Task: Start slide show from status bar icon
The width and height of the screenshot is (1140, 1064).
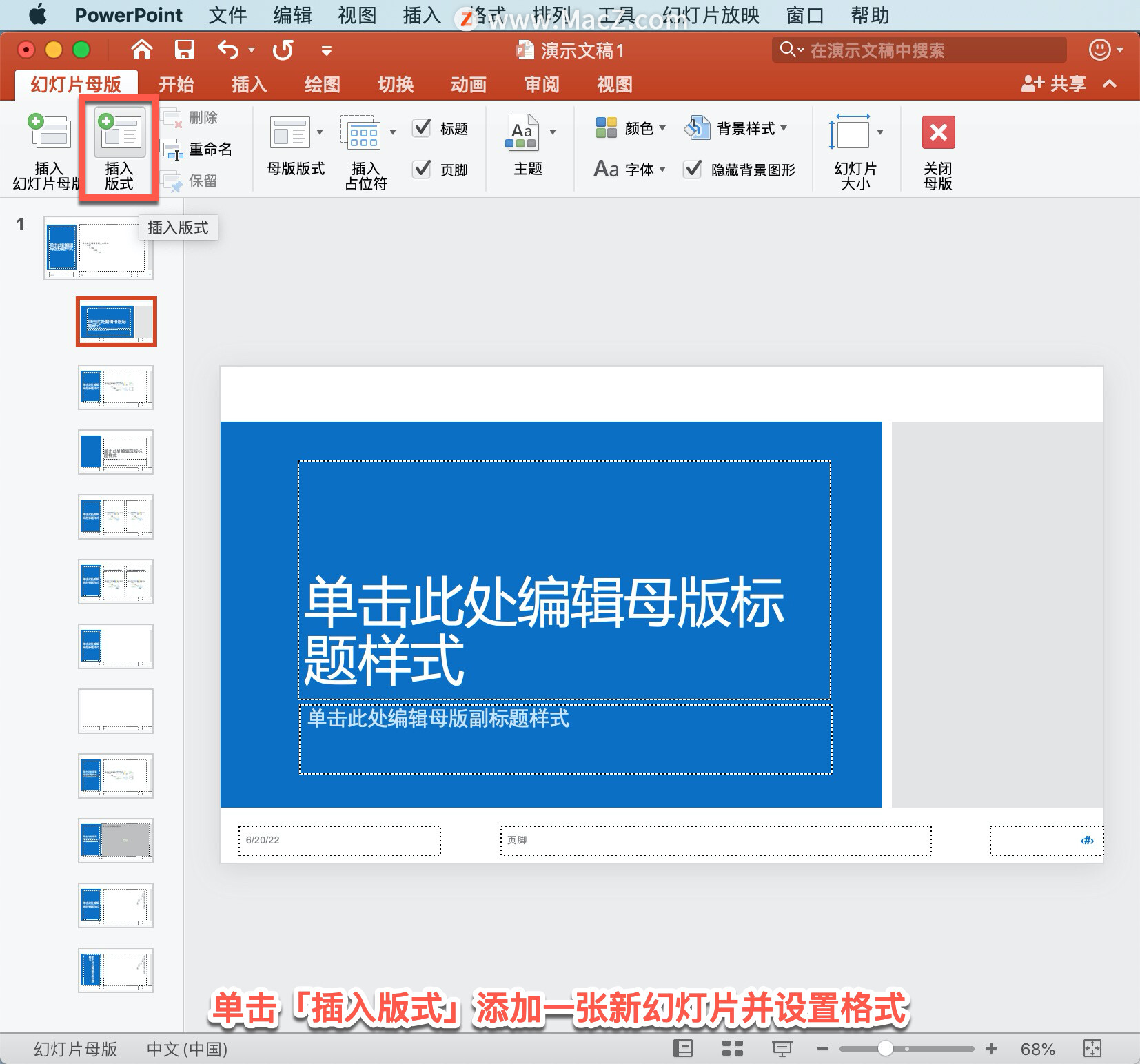Action: click(x=782, y=1048)
